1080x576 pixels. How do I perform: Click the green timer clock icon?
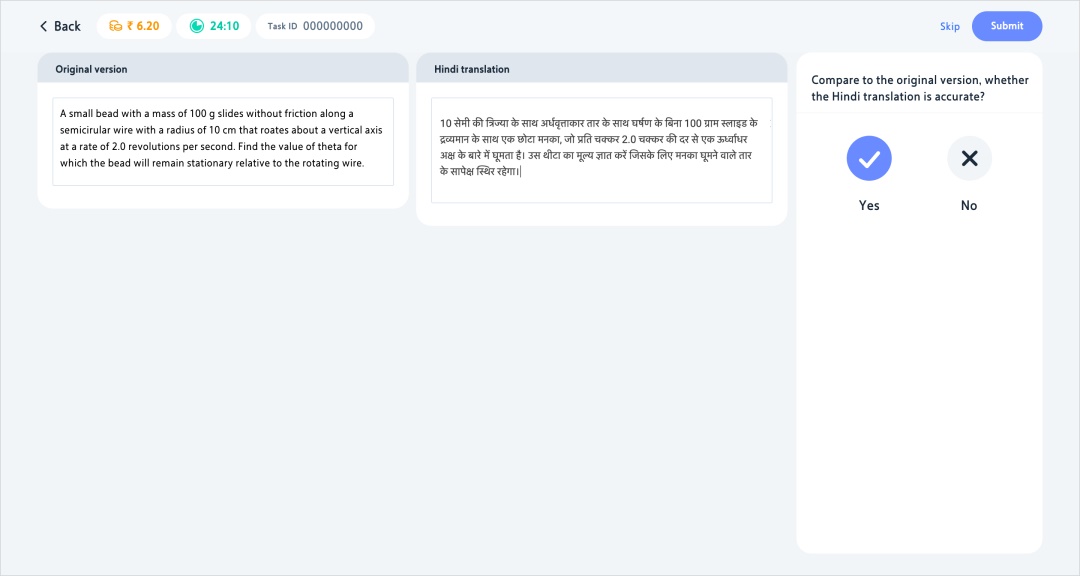point(196,26)
